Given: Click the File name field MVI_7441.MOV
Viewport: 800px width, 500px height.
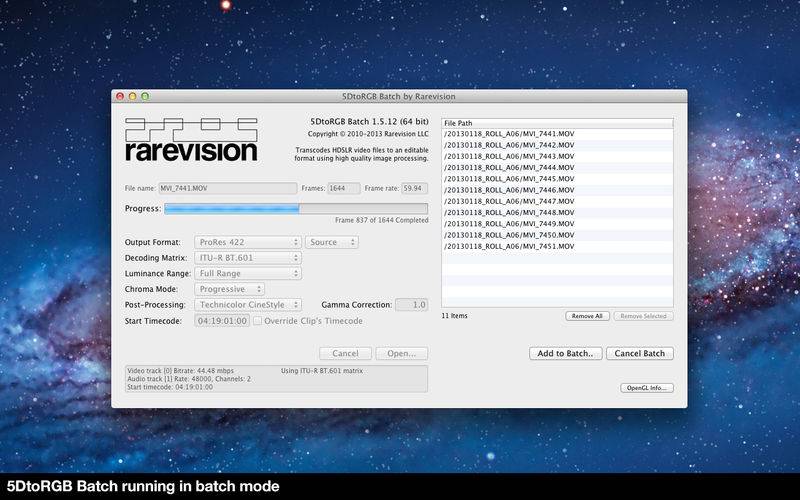Looking at the screenshot, I should pos(228,188).
